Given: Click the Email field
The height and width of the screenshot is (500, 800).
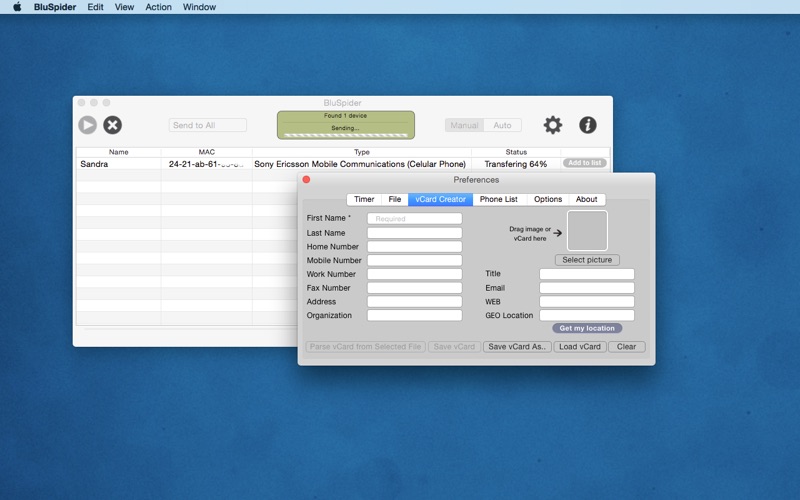Looking at the screenshot, I should click(587, 288).
